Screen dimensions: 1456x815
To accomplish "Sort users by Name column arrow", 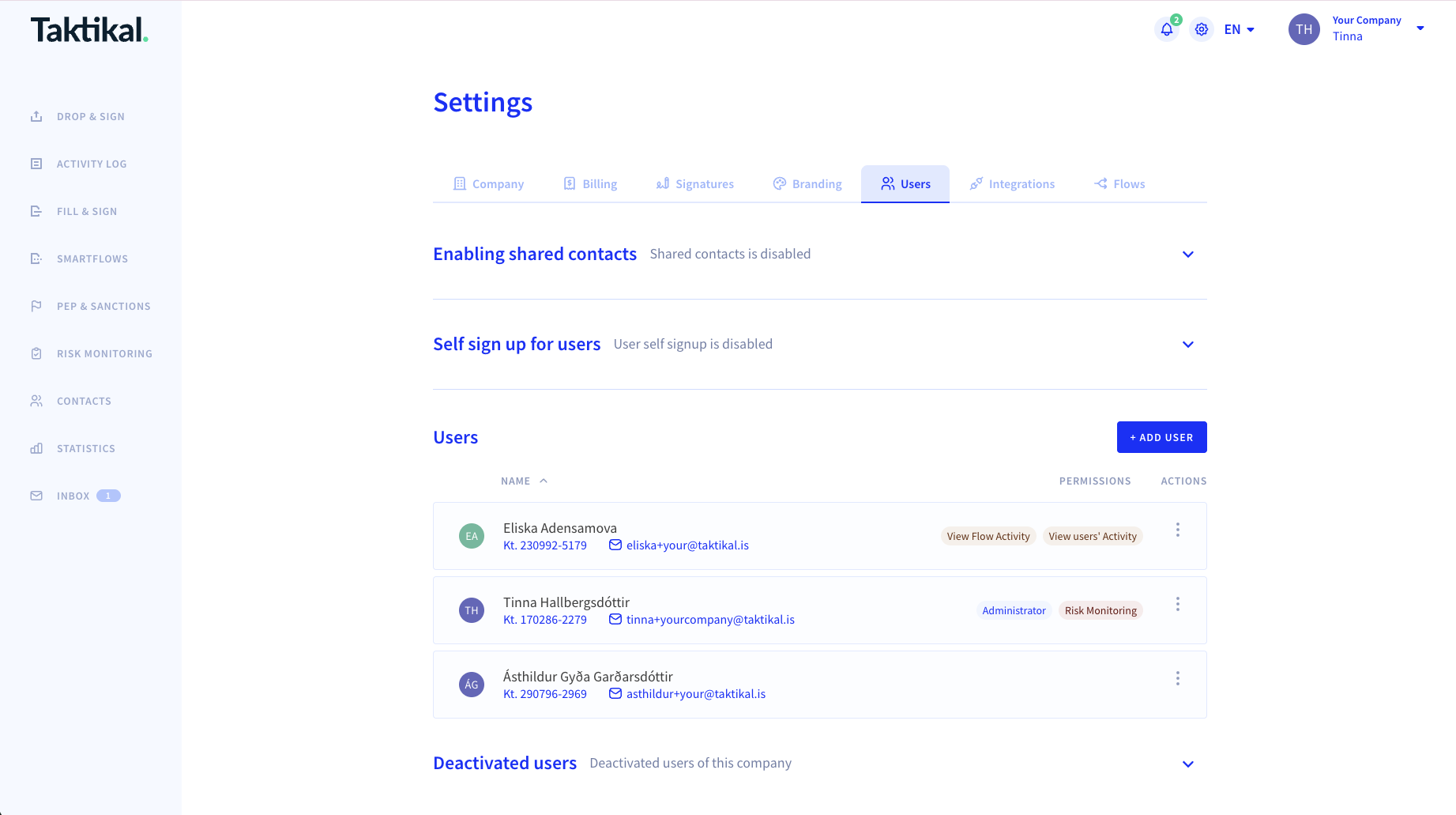I will coord(544,481).
